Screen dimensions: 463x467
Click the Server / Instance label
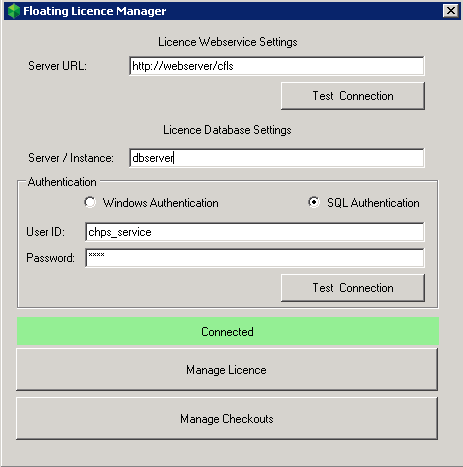click(x=71, y=158)
